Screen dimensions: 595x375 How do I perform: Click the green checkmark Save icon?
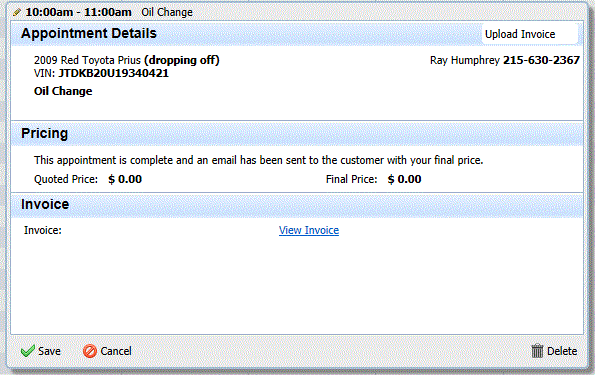coord(27,351)
